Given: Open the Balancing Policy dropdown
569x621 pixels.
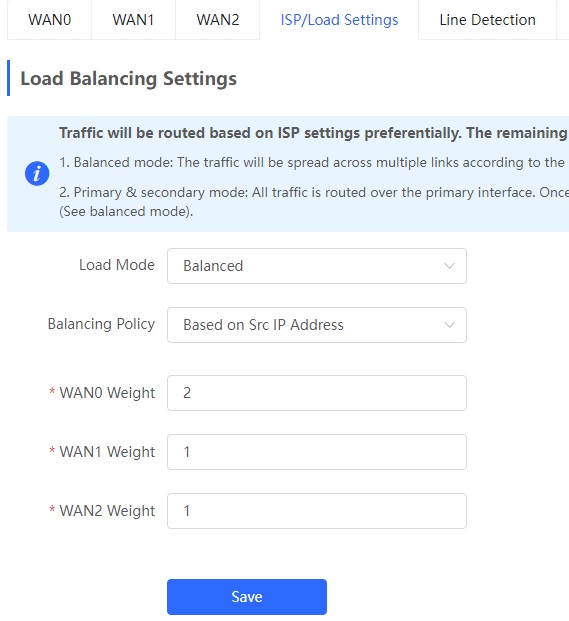Looking at the screenshot, I should pyautogui.click(x=317, y=325).
